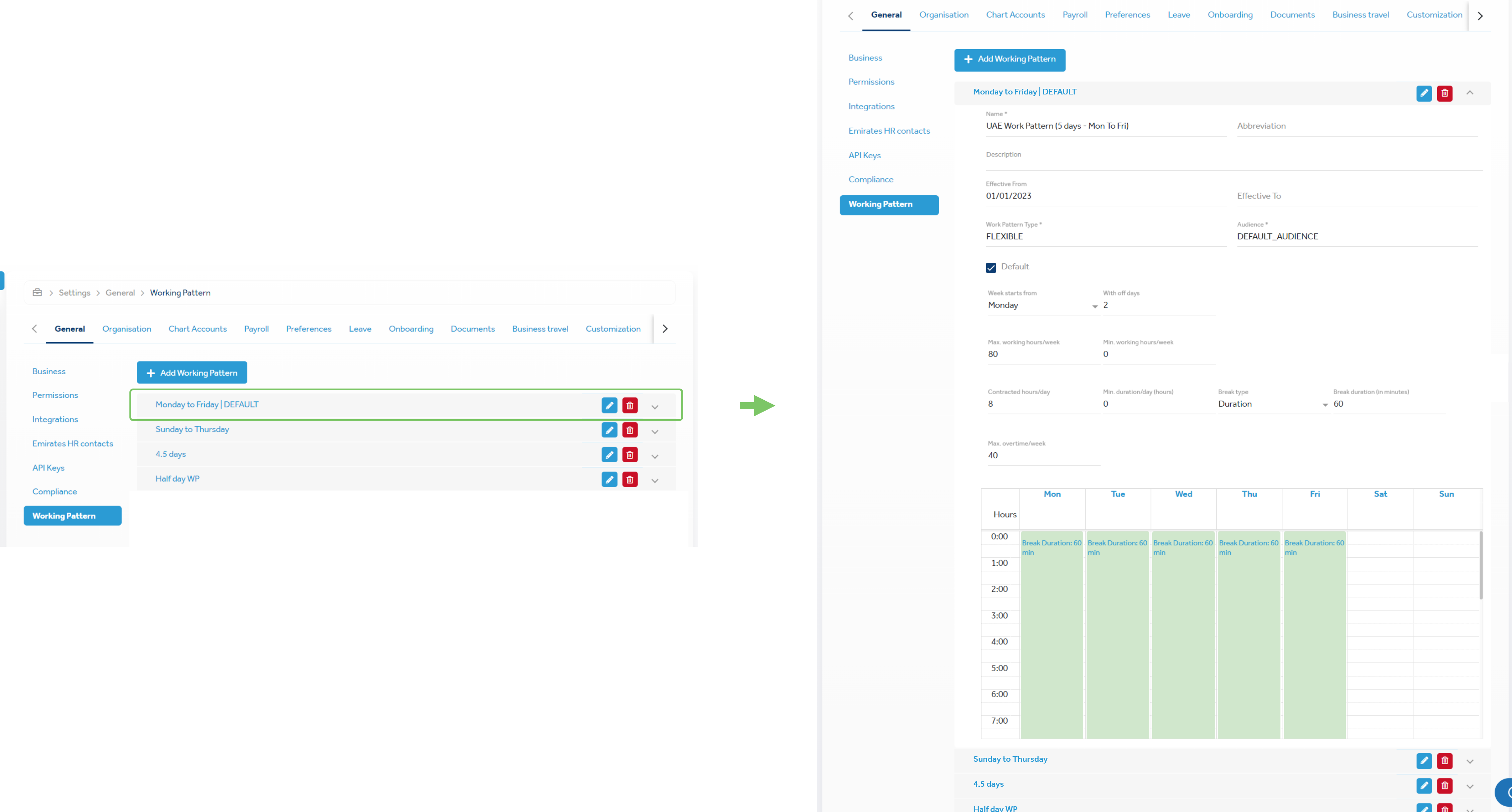1512x812 pixels.
Task: Click edit pencil for Sunday to Thursday, left panel
Action: click(609, 430)
